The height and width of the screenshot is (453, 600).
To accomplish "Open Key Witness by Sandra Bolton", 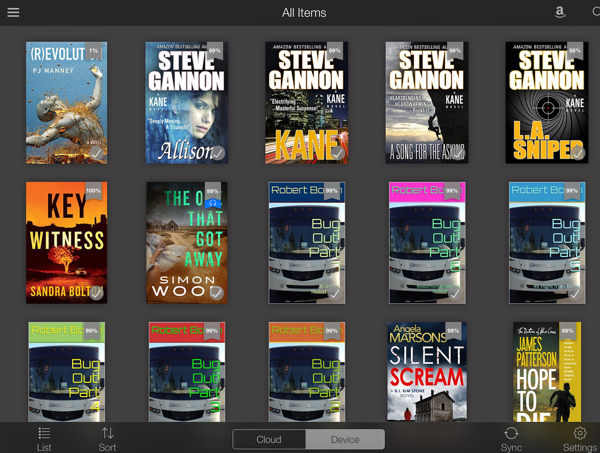I will (x=66, y=242).
